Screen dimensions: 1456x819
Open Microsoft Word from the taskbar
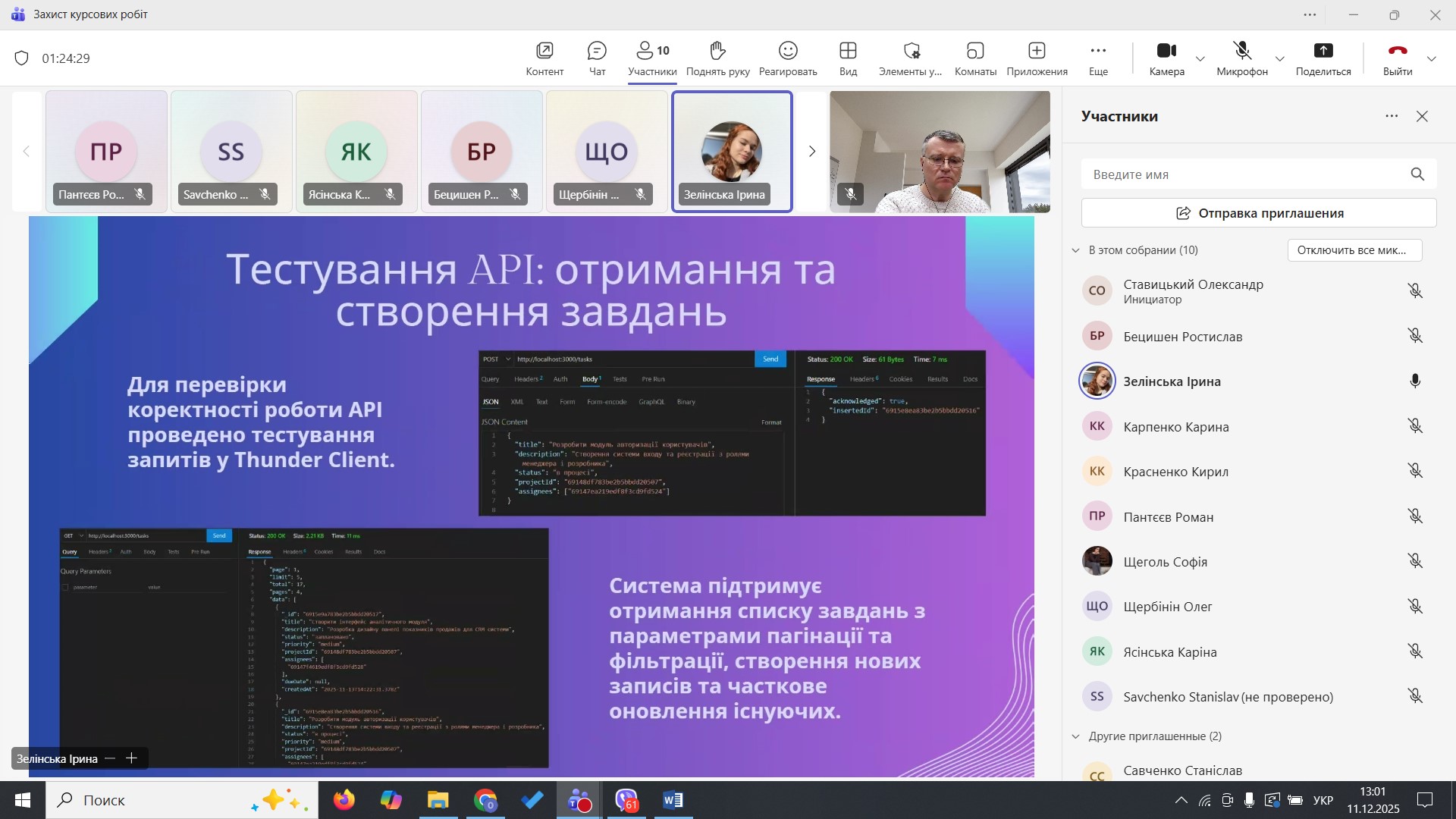(673, 800)
